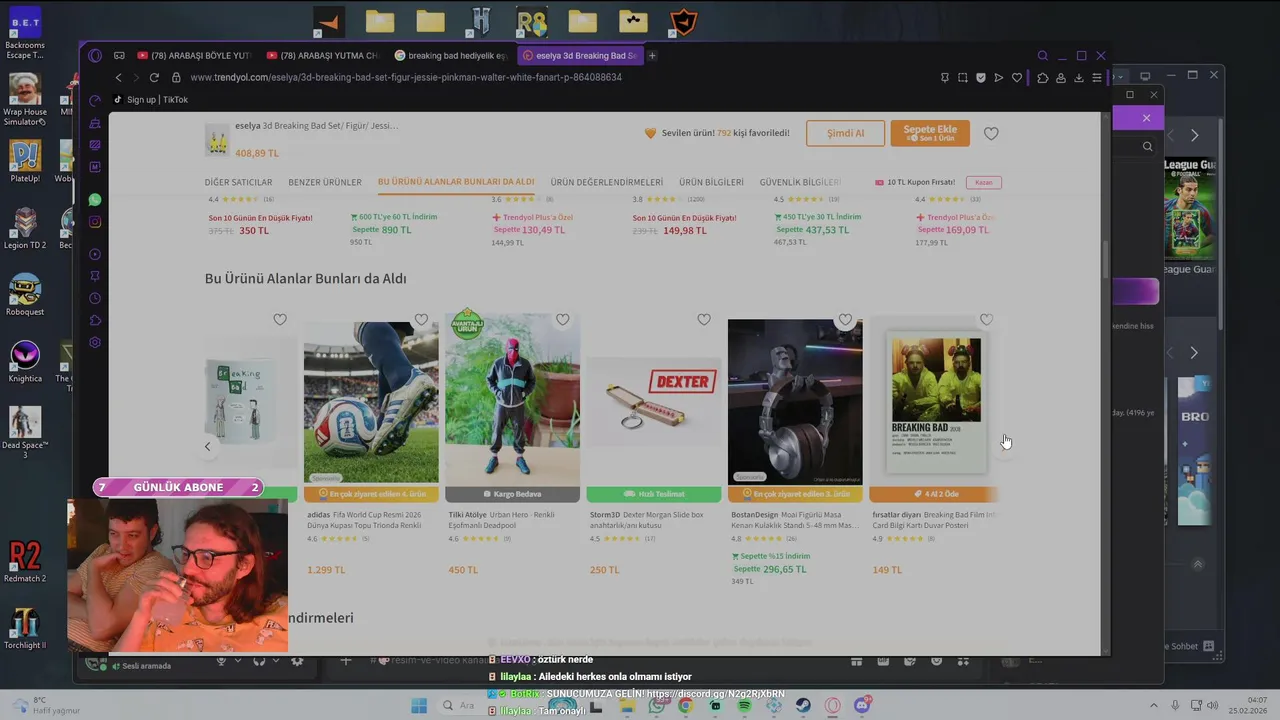This screenshot has height=720, width=1280.
Task: Open Urban Hero Deadpool tracksuit product image
Action: 512,402
